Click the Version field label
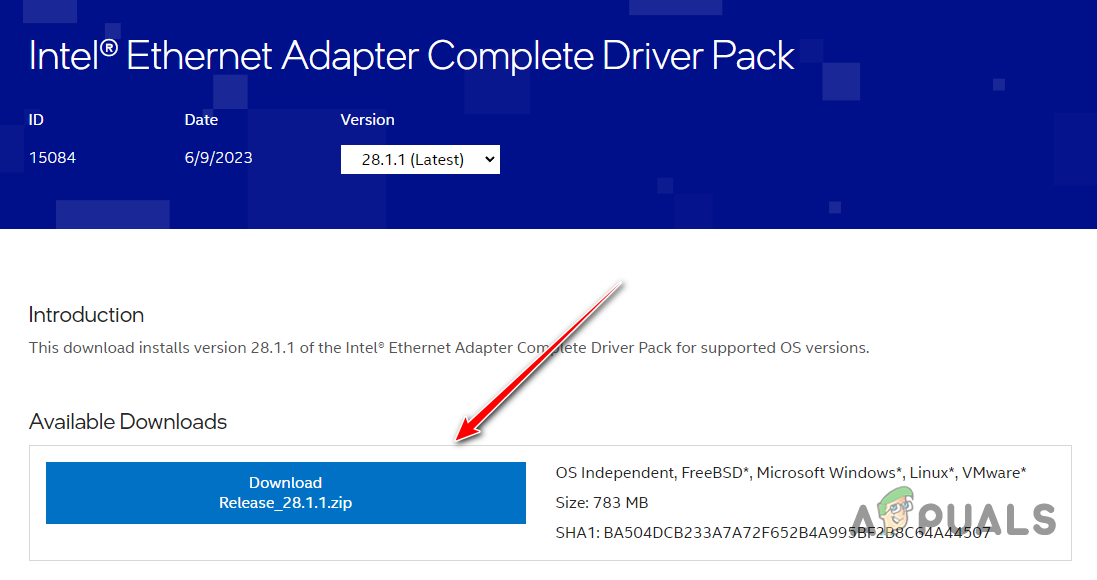The image size is (1097, 580). click(367, 119)
